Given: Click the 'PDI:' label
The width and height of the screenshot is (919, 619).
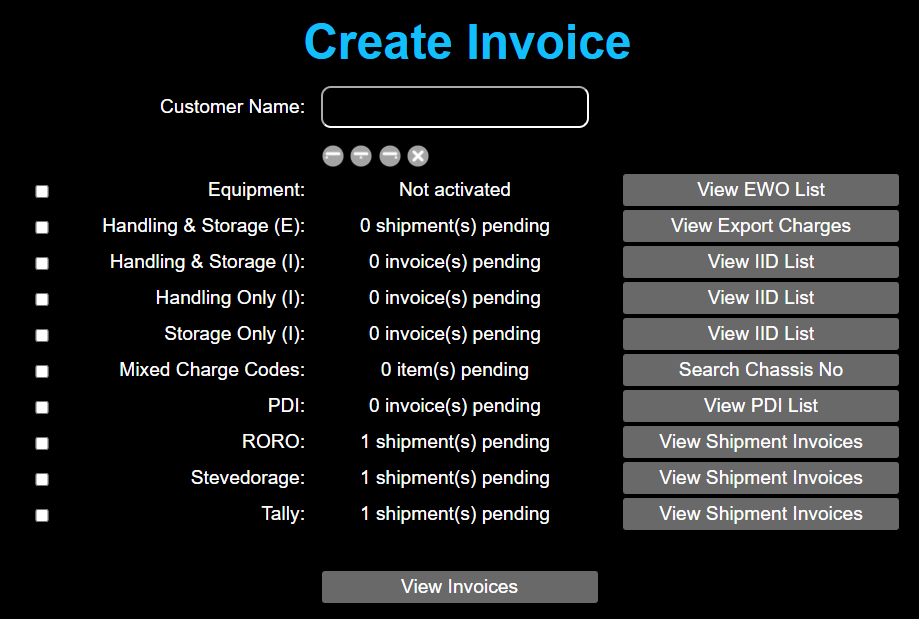Looking at the screenshot, I should pos(287,406).
